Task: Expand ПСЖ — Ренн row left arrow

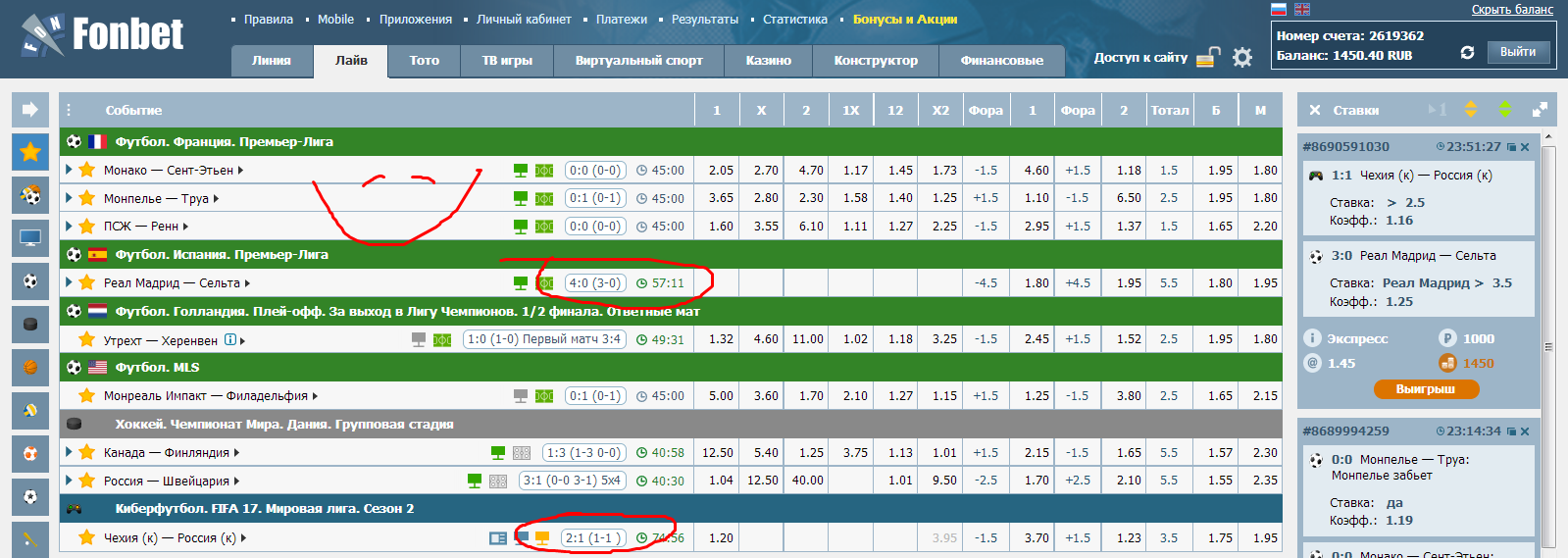Action: (x=69, y=227)
